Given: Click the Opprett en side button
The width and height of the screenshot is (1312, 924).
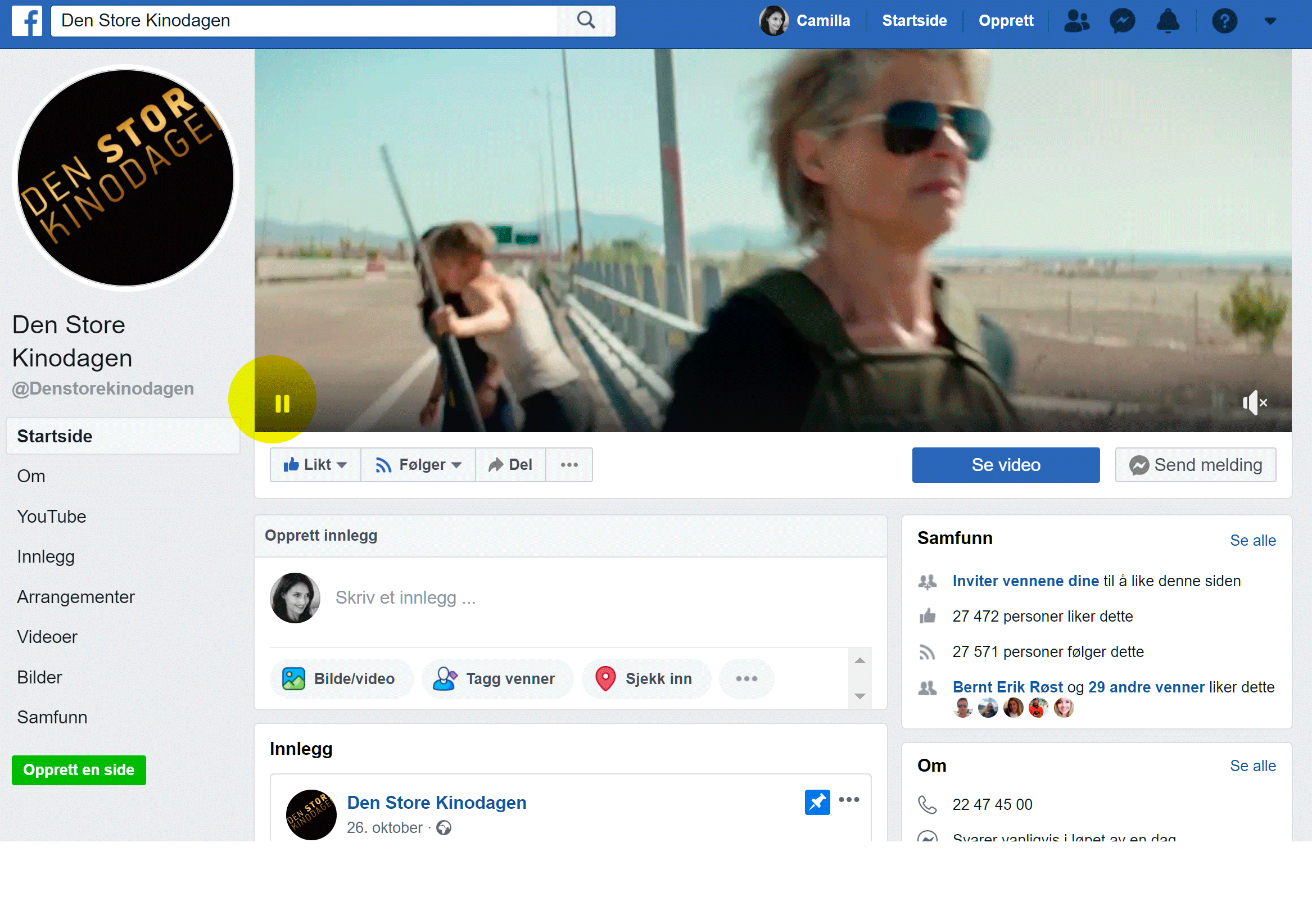Looking at the screenshot, I should [x=79, y=769].
